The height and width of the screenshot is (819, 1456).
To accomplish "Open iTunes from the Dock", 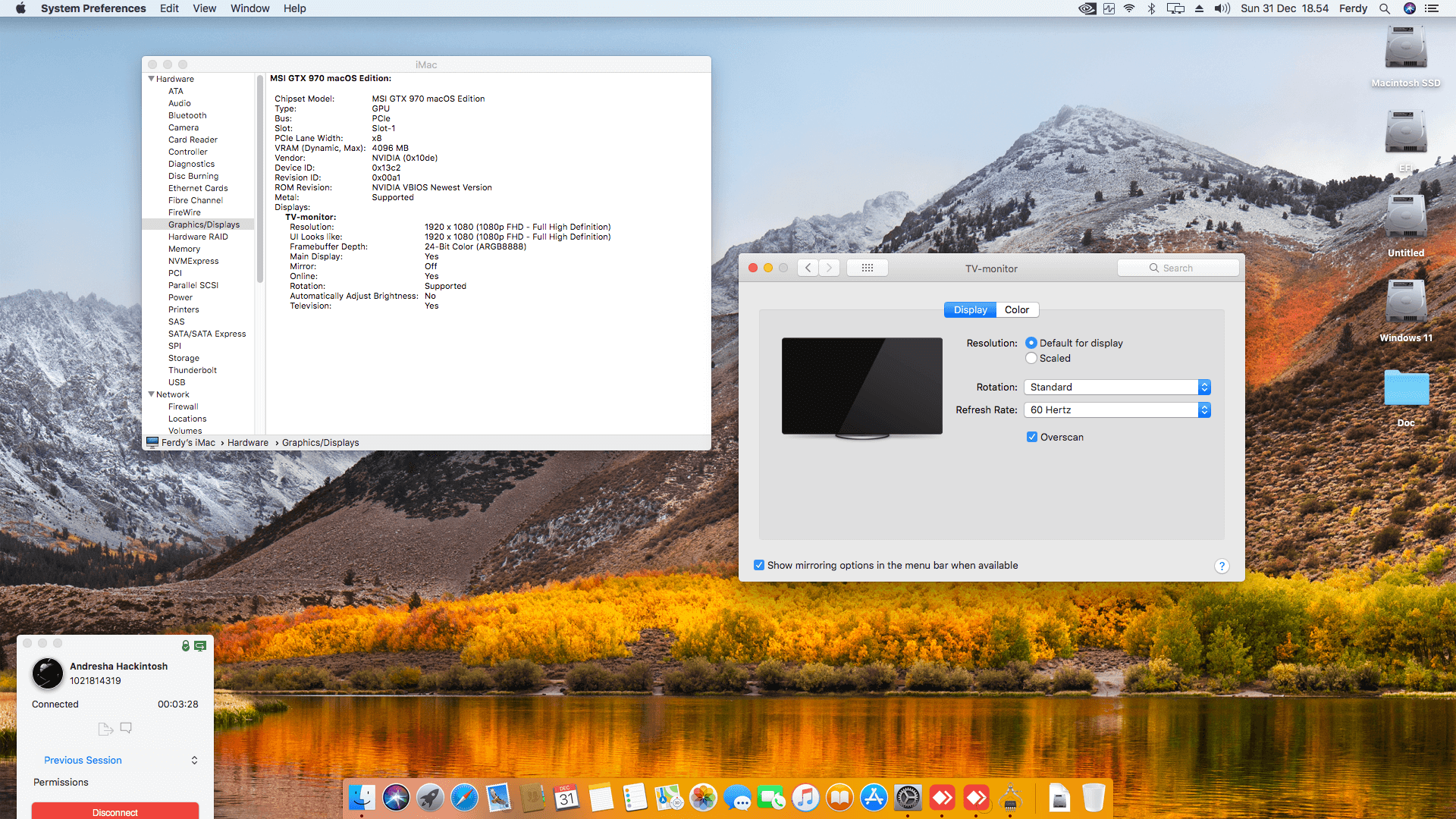I will [x=806, y=797].
